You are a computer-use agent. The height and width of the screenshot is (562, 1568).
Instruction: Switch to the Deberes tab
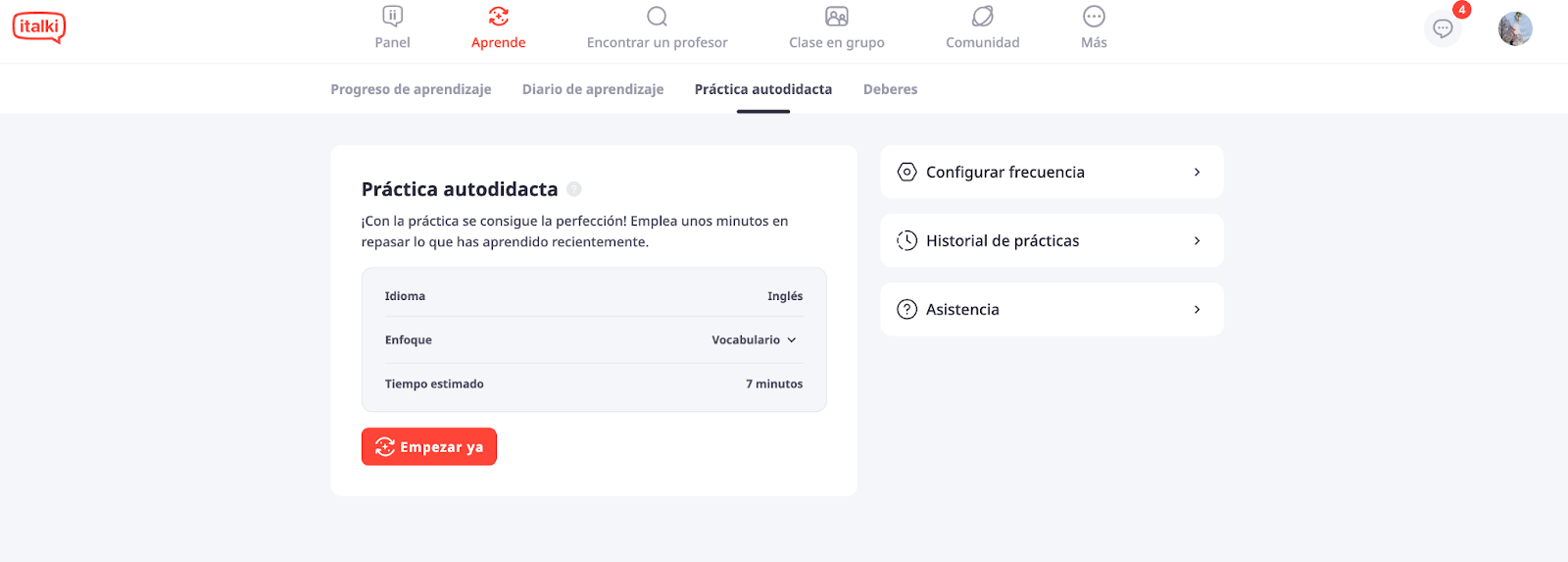click(890, 89)
